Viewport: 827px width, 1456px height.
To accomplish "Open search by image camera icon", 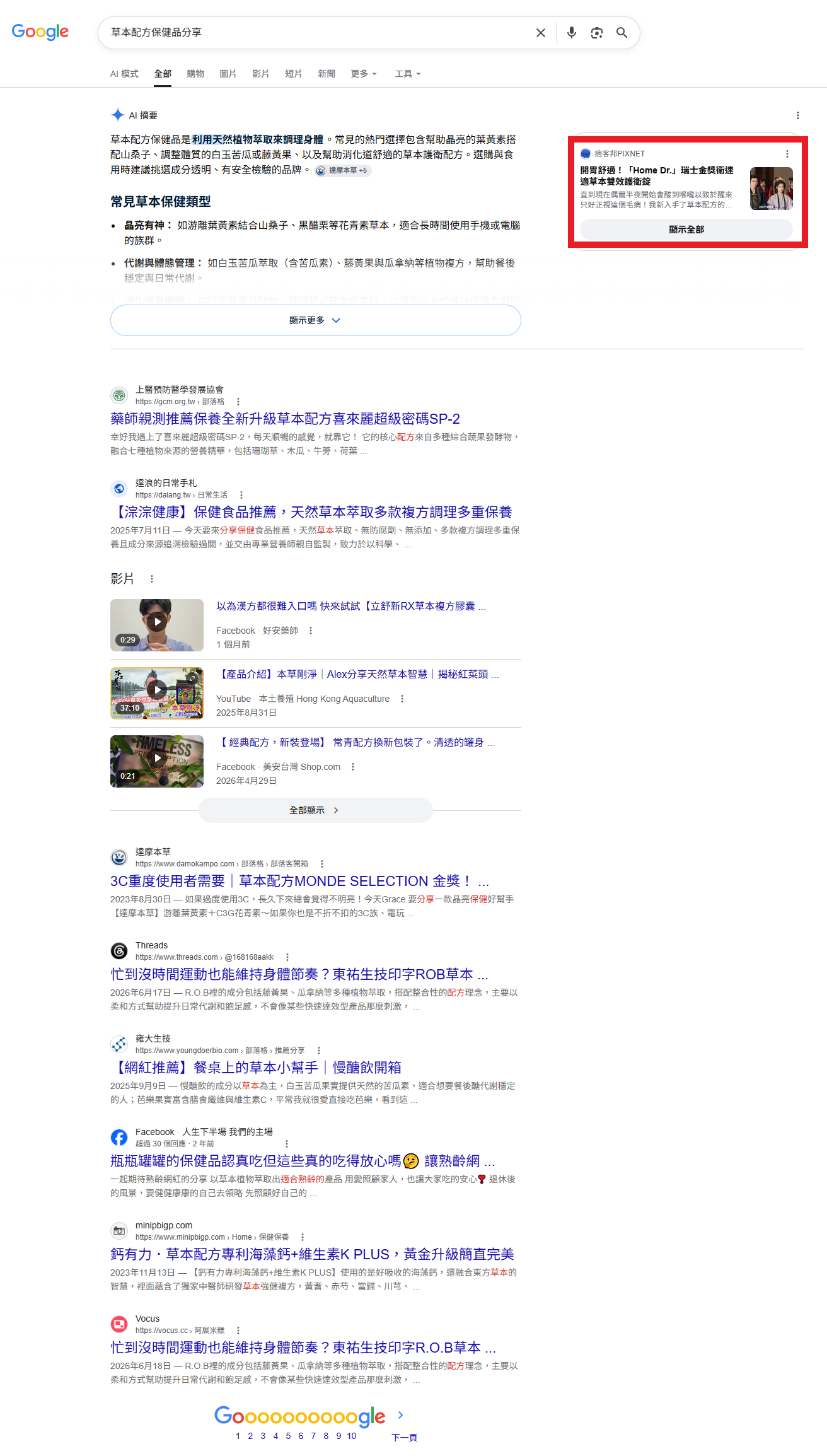I will (597, 33).
